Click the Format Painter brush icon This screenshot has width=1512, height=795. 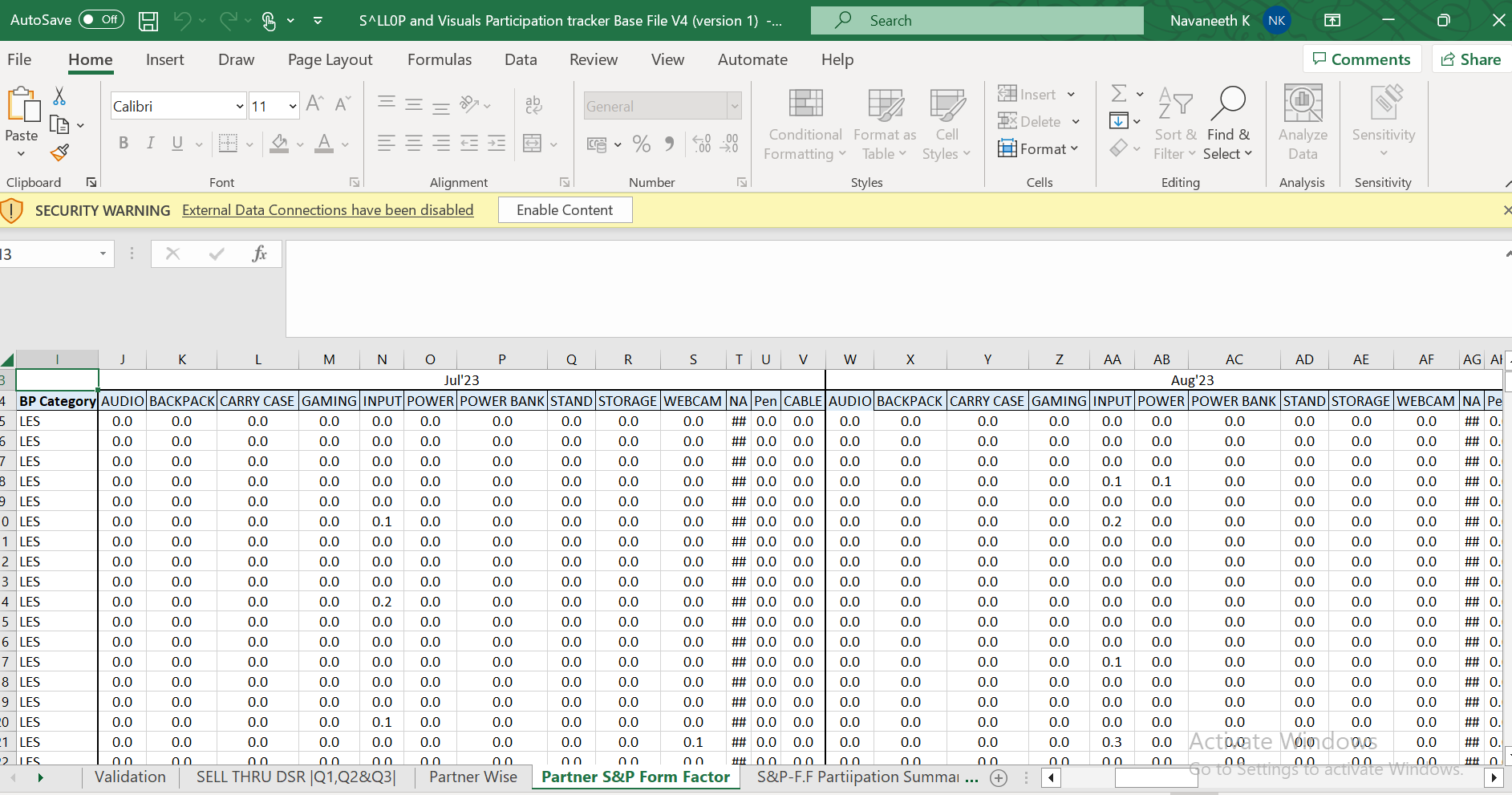click(x=59, y=152)
